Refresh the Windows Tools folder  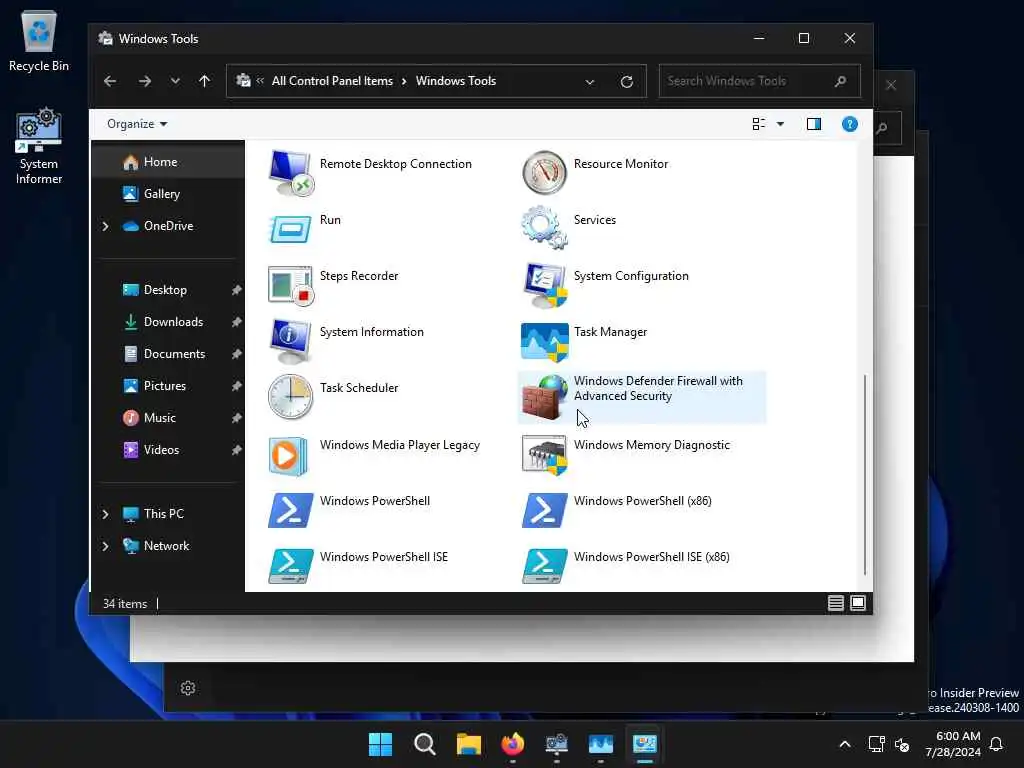[x=627, y=82]
